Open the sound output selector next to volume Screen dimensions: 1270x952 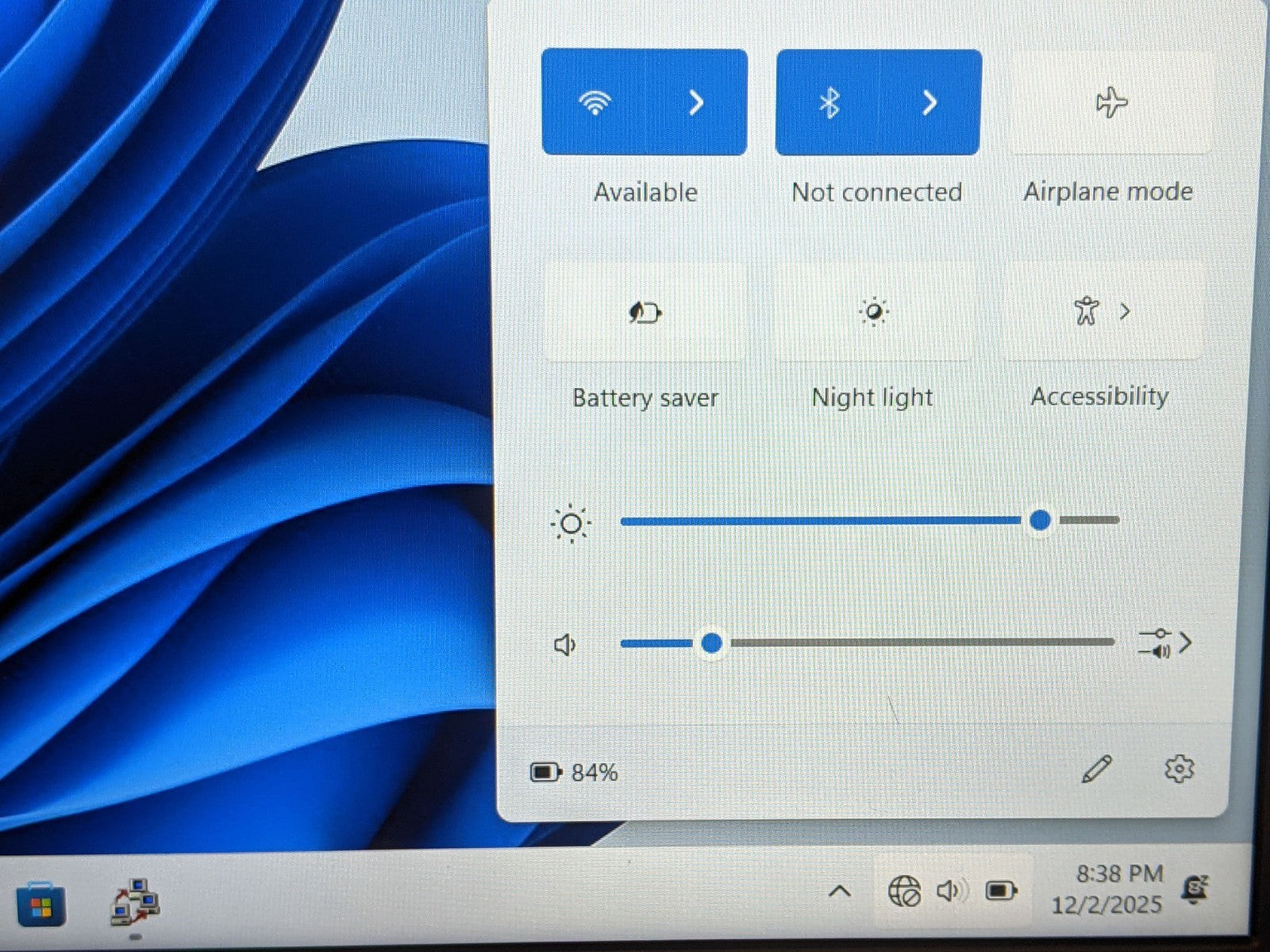pyautogui.click(x=1164, y=643)
